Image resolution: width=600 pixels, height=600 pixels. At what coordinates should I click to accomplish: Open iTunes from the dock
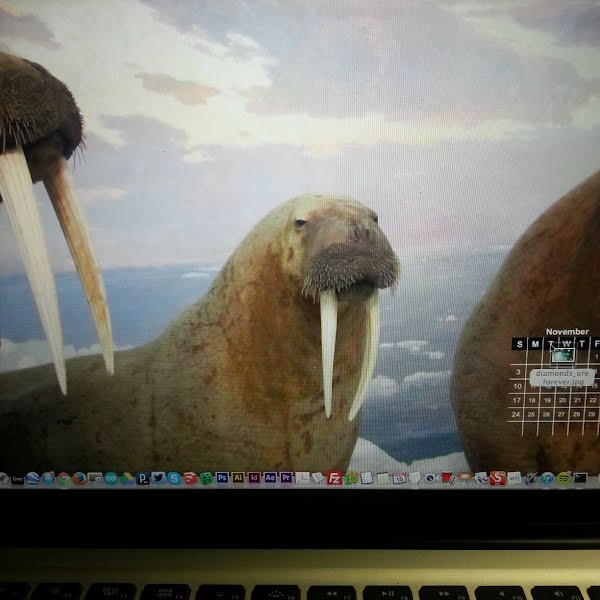[547, 478]
